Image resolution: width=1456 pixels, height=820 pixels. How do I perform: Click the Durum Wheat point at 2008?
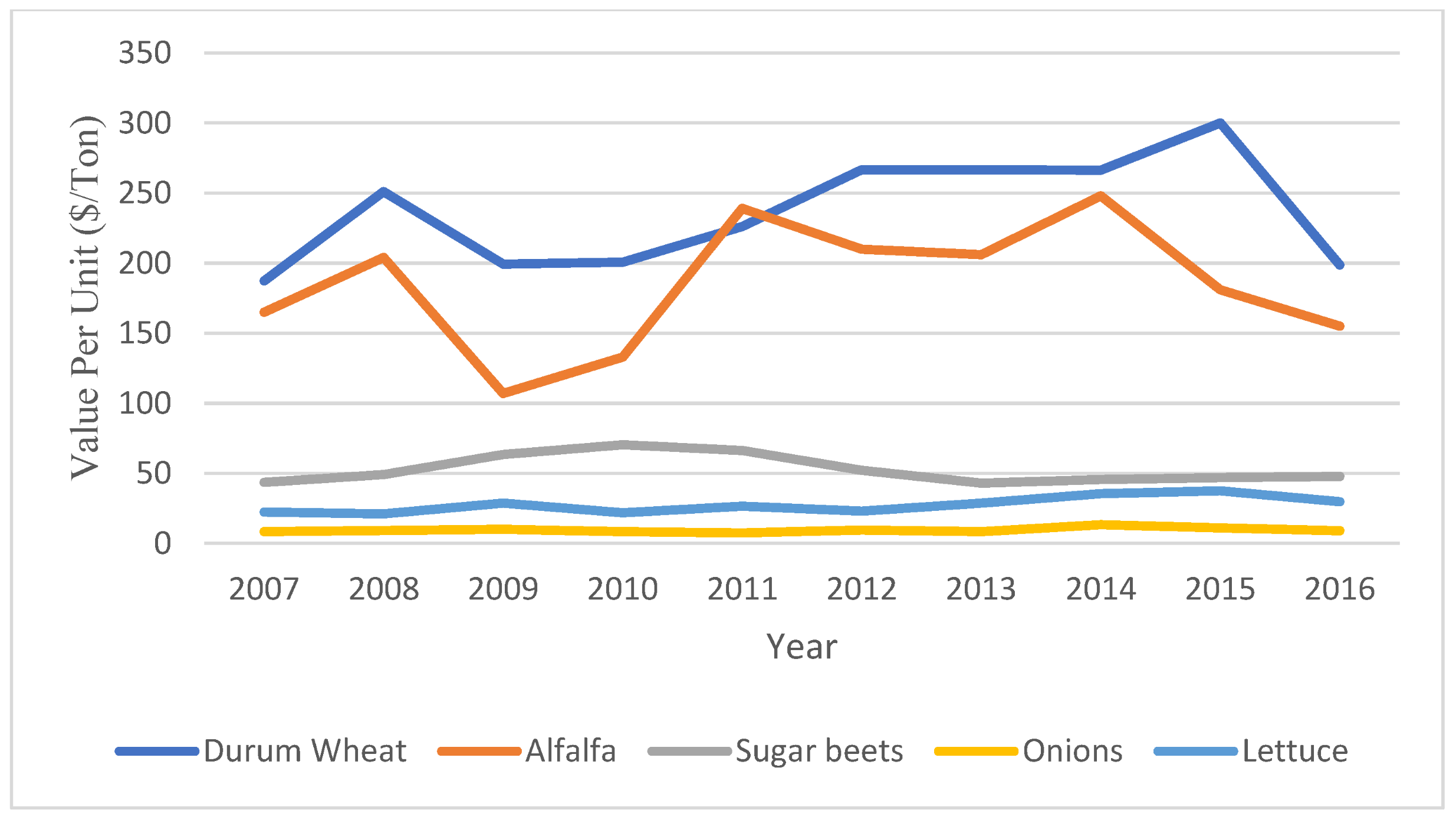coord(383,192)
